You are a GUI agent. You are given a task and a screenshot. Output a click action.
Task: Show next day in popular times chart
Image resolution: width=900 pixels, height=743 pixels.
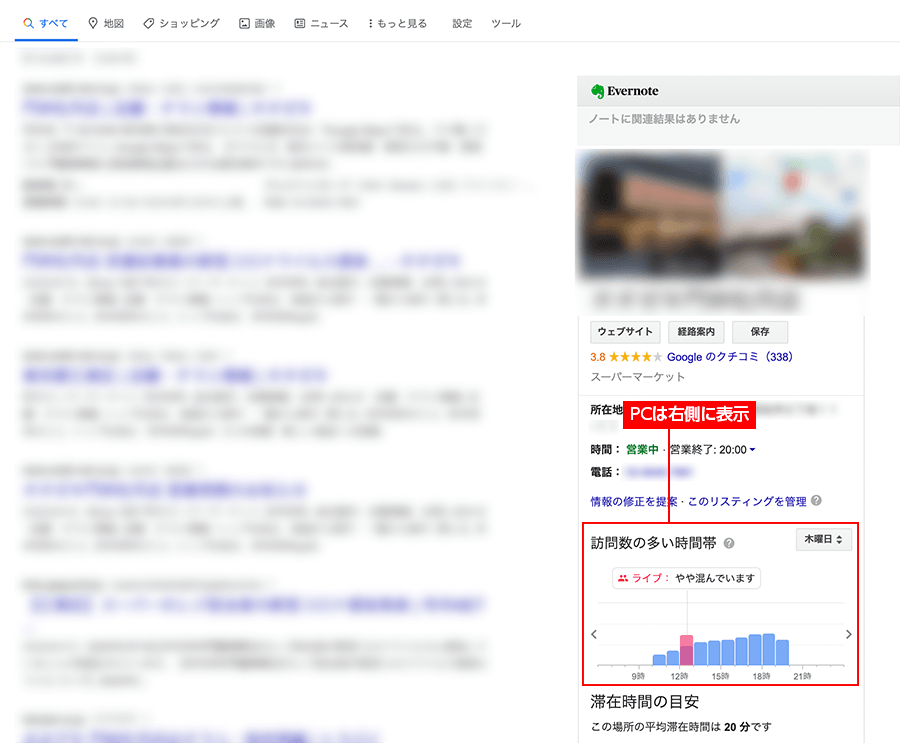point(848,634)
